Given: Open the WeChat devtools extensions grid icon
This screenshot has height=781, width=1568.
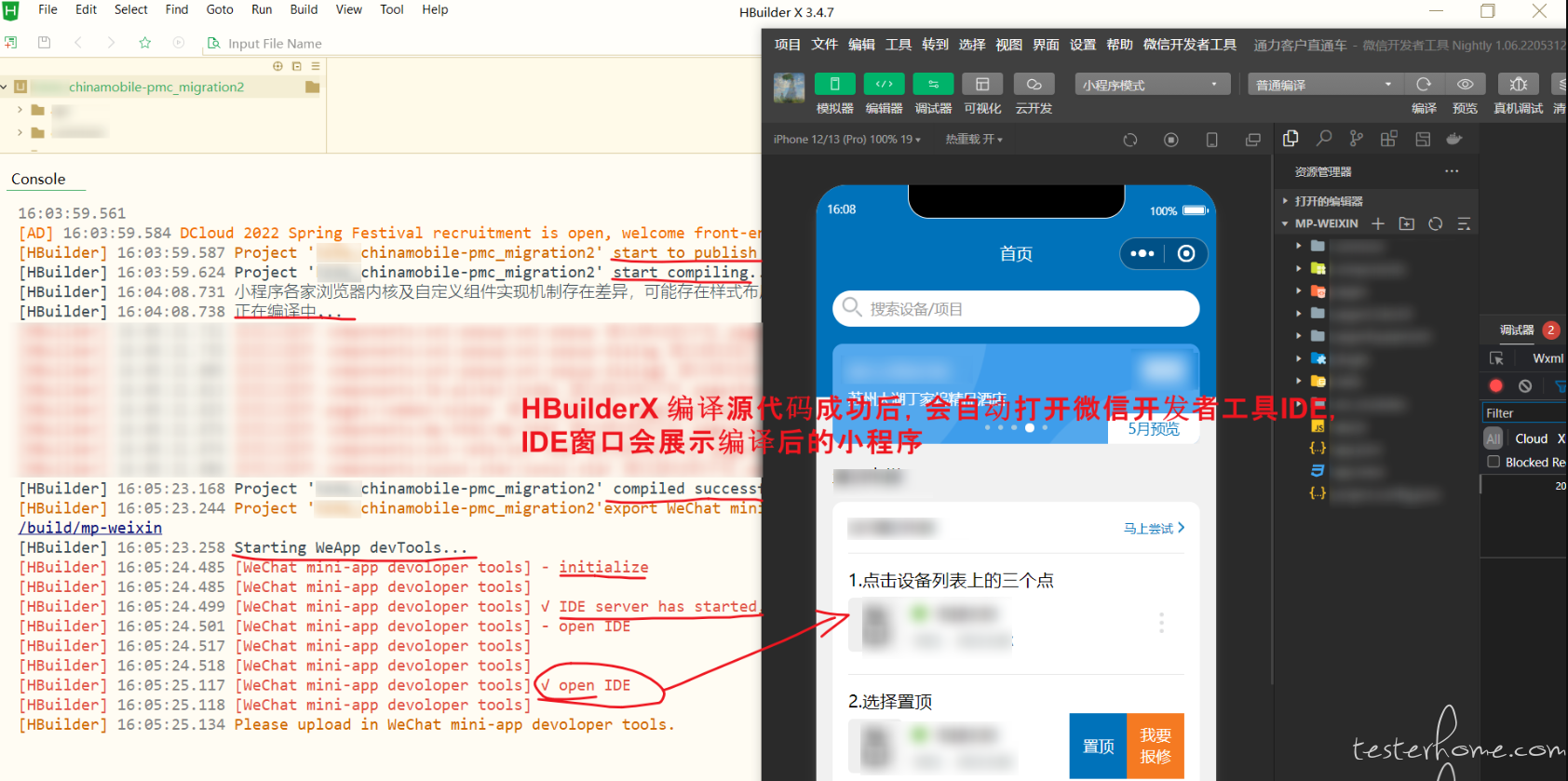Looking at the screenshot, I should (x=1388, y=139).
